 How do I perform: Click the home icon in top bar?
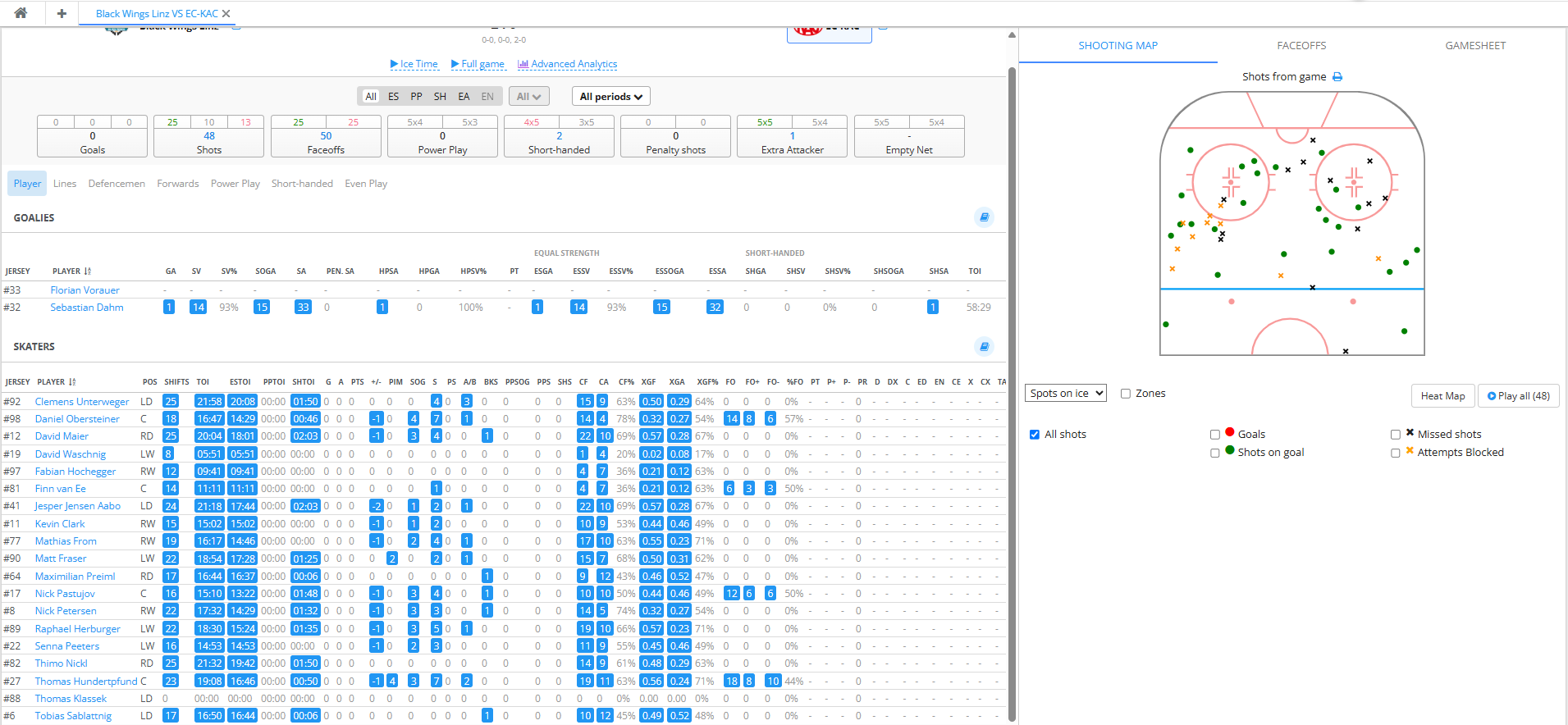(21, 13)
